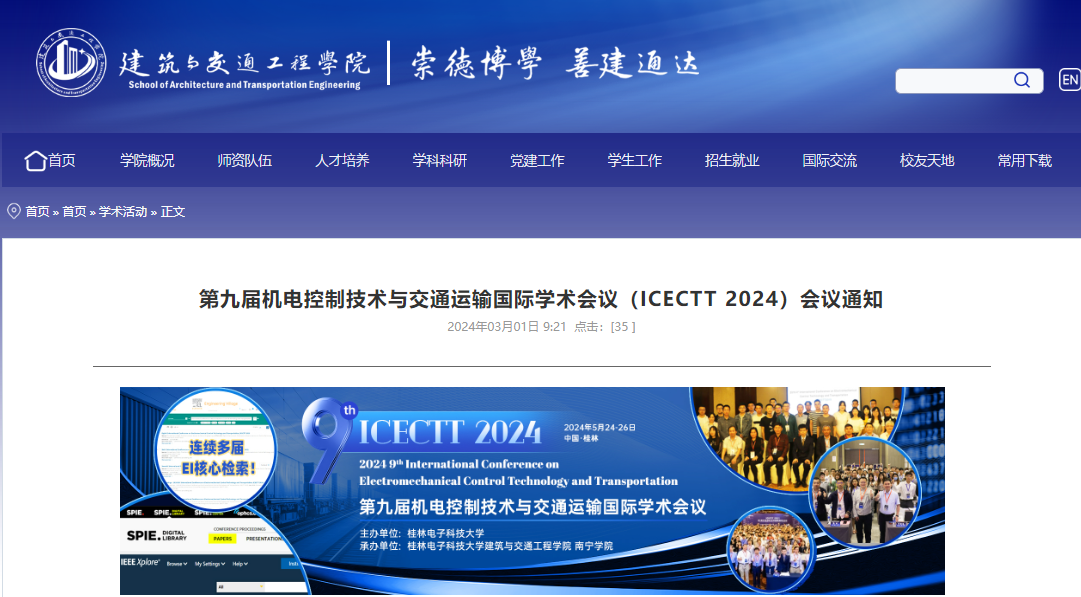Click the school emblem logo

(x=71, y=63)
